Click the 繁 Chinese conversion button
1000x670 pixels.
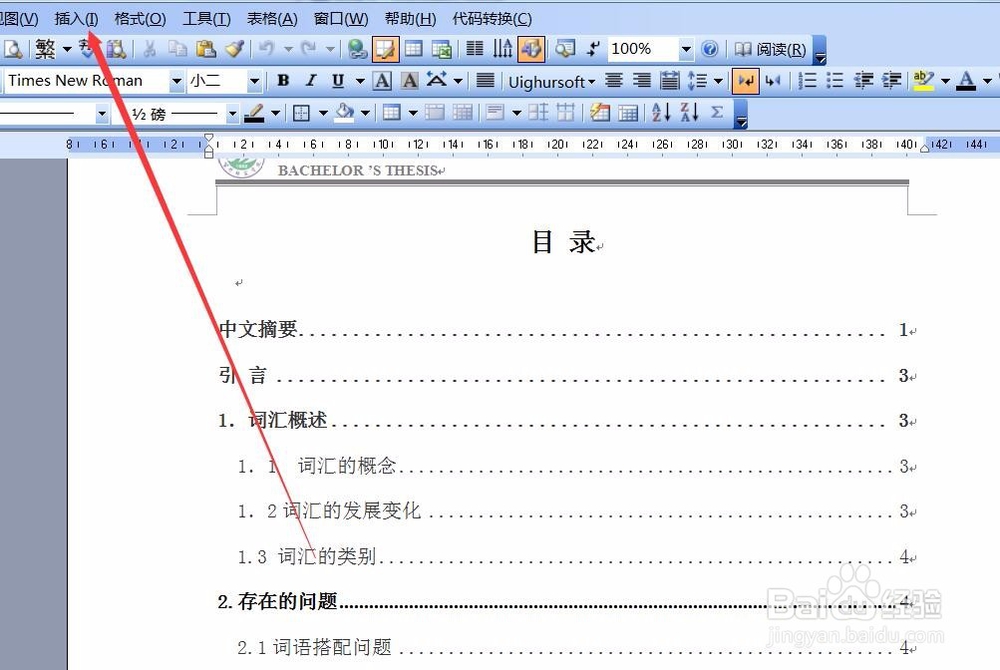(45, 49)
